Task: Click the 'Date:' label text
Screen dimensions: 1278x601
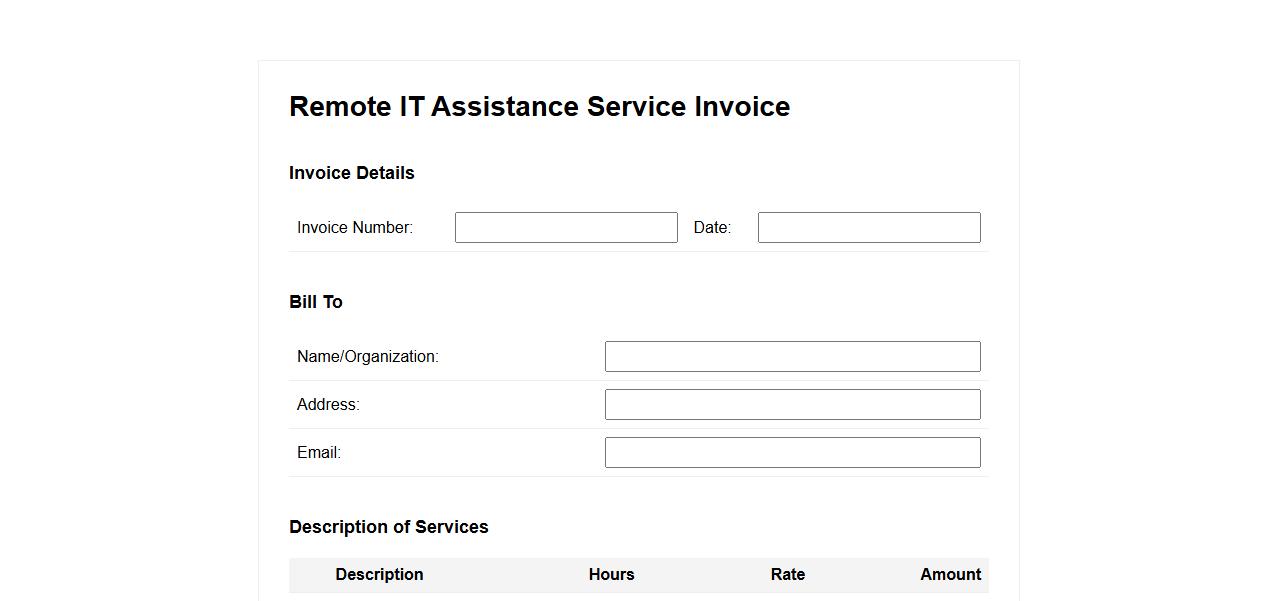Action: (x=712, y=227)
